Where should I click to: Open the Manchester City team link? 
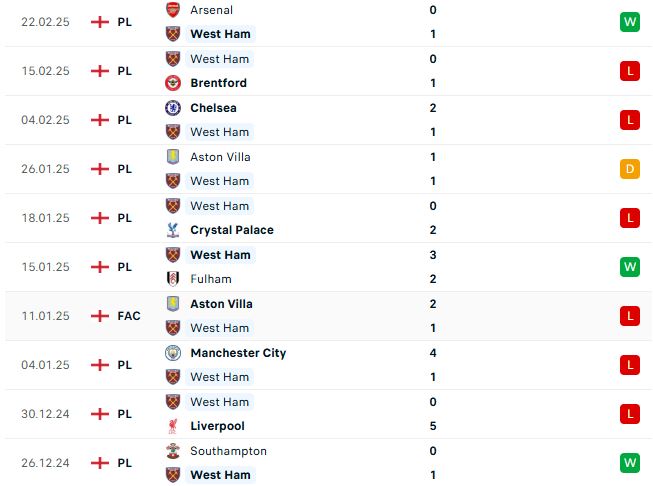(238, 353)
